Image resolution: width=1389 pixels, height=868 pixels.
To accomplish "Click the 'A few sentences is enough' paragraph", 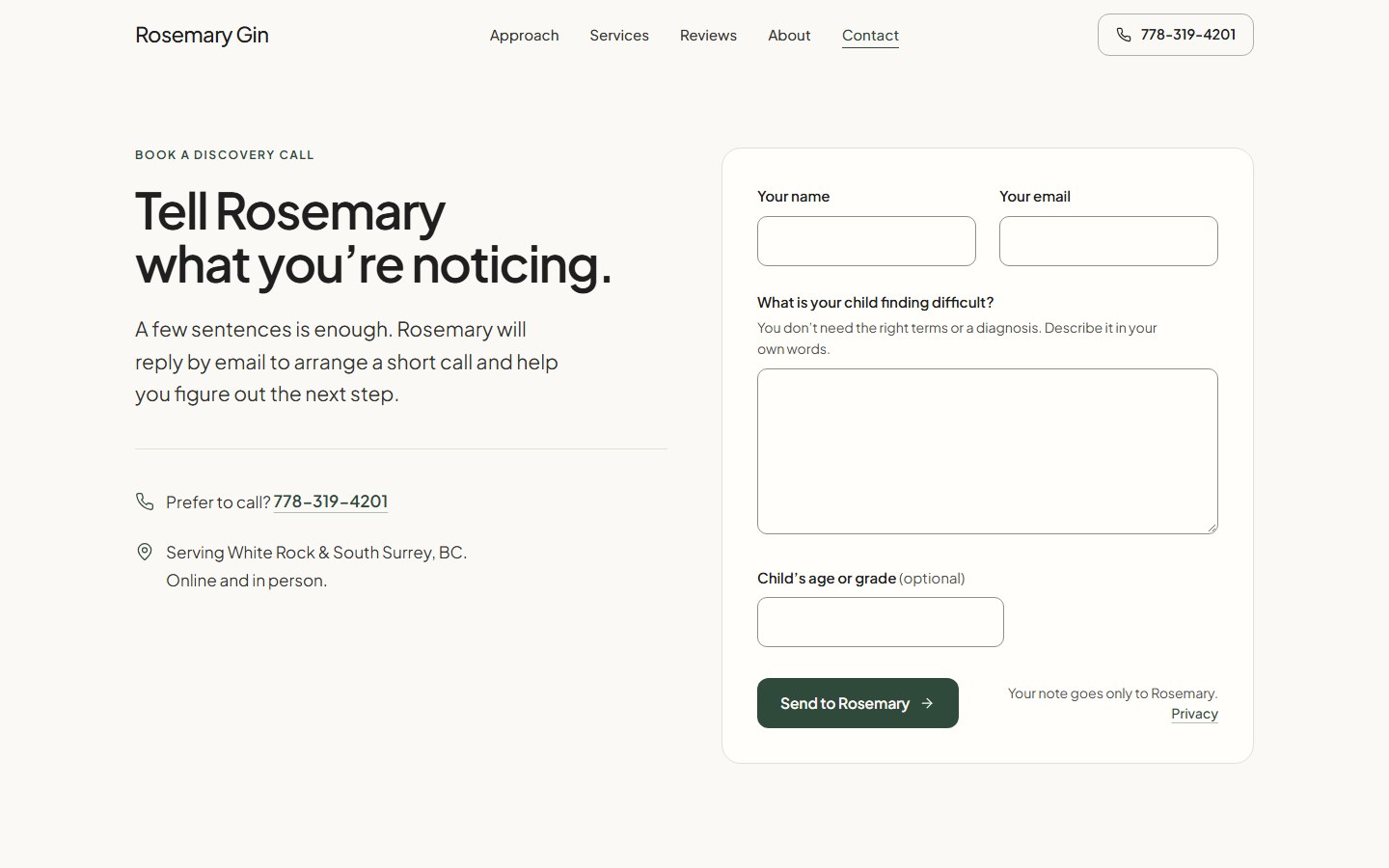I will (x=346, y=362).
